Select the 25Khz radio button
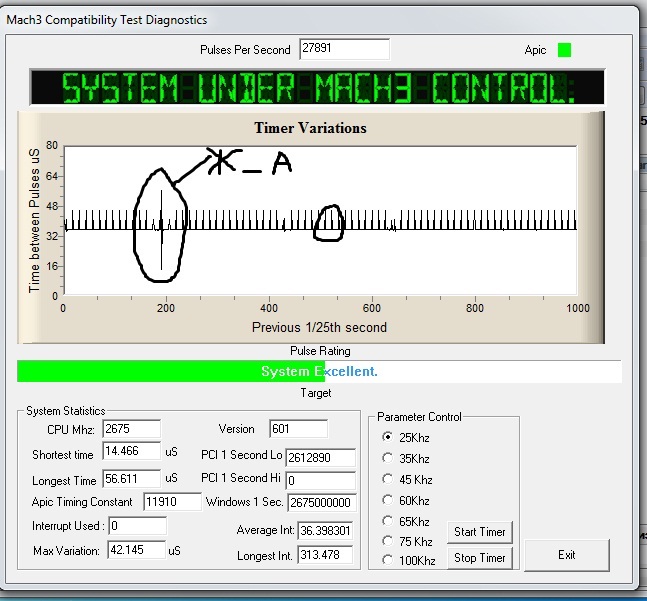Screen dimensions: 647x601 pyautogui.click(x=387, y=437)
